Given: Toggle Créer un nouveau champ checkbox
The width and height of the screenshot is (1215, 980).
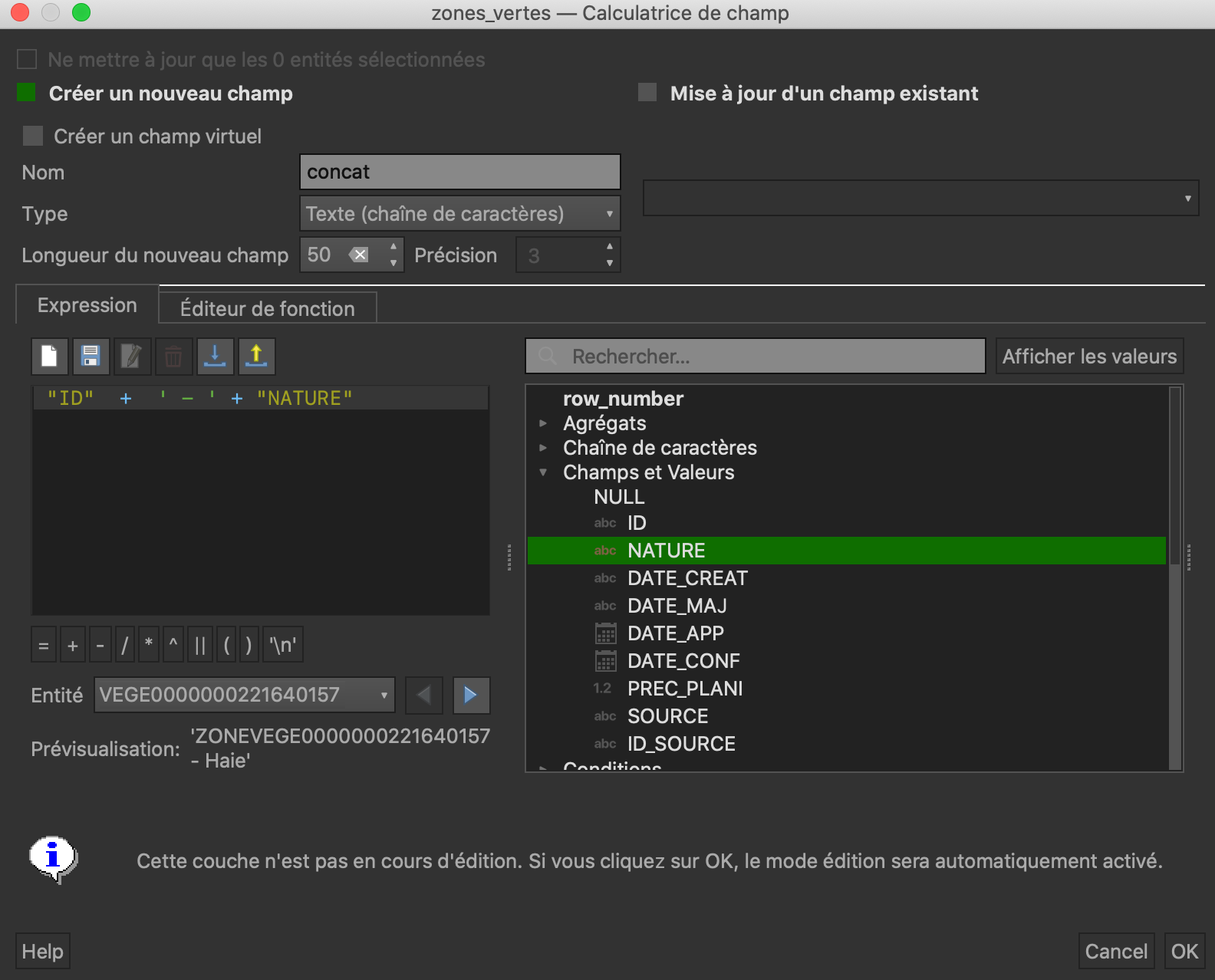Looking at the screenshot, I should tap(27, 93).
